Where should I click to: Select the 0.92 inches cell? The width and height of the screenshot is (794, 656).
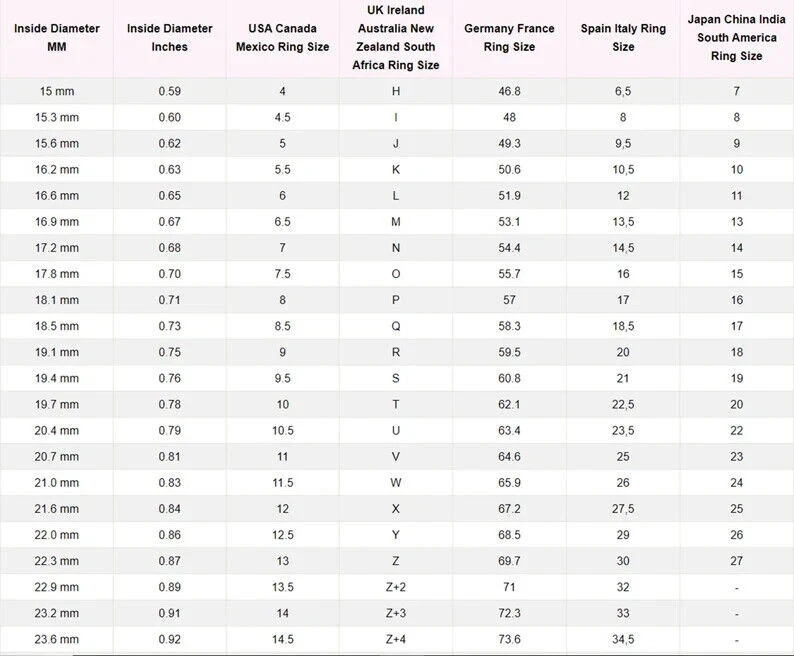coord(170,639)
